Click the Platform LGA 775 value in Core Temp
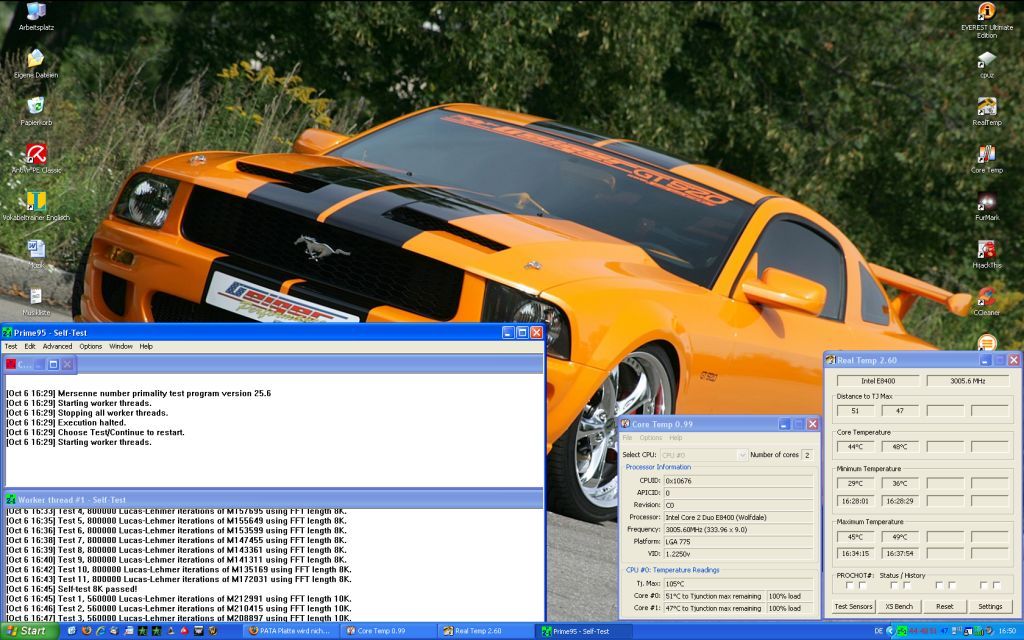Screen dimensions: 1024x640 [738, 541]
